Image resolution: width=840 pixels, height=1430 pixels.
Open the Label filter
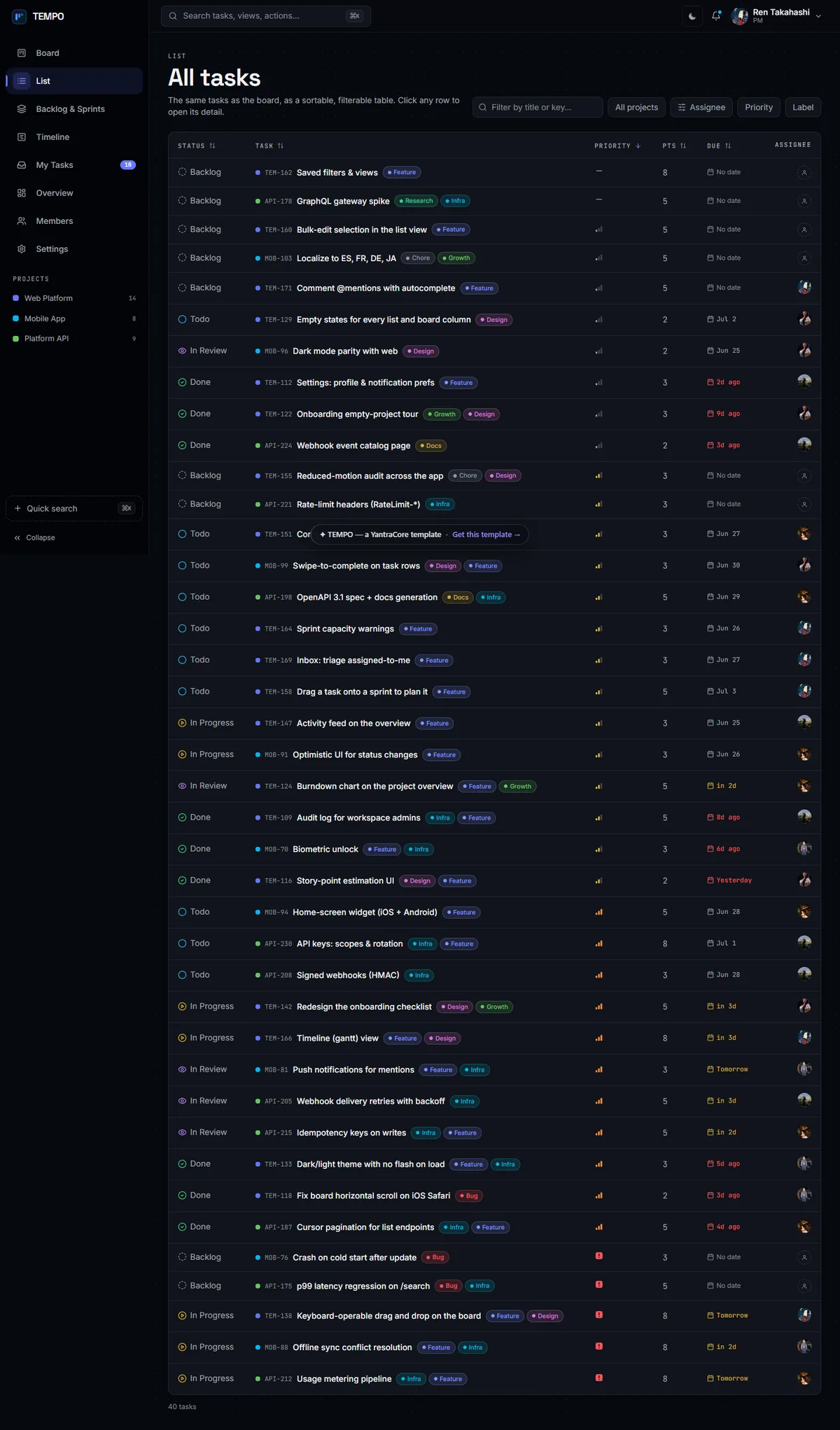point(803,107)
